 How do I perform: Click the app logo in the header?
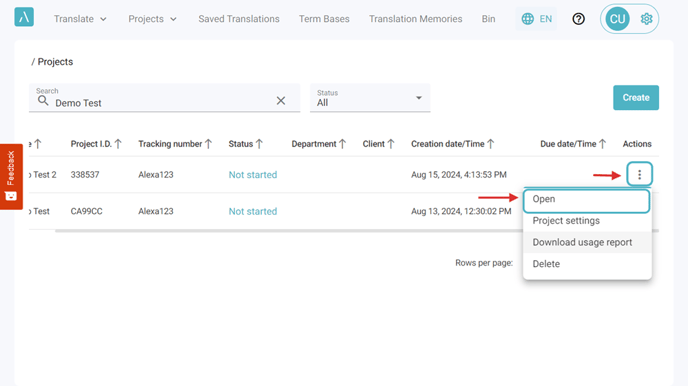(24, 17)
